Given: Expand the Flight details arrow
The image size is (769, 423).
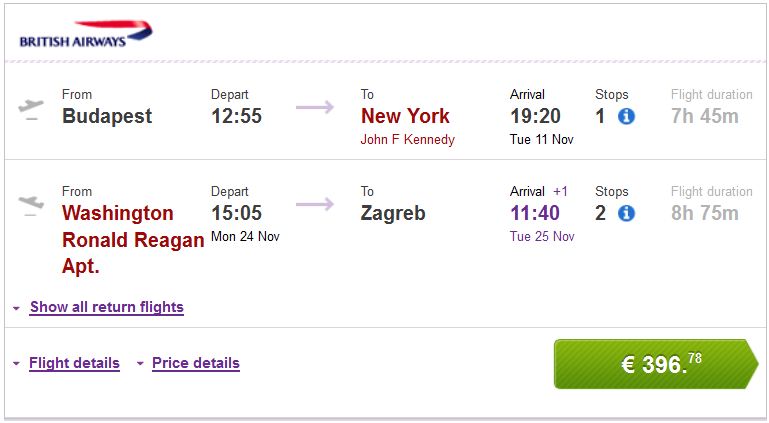Looking at the screenshot, I should (x=17, y=364).
